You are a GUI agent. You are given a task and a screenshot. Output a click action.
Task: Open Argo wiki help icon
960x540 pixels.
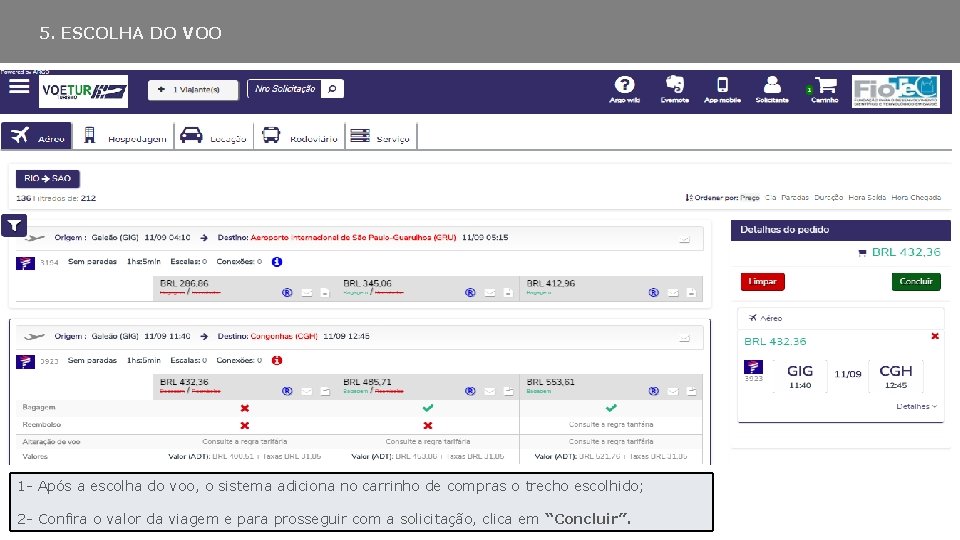click(x=624, y=89)
